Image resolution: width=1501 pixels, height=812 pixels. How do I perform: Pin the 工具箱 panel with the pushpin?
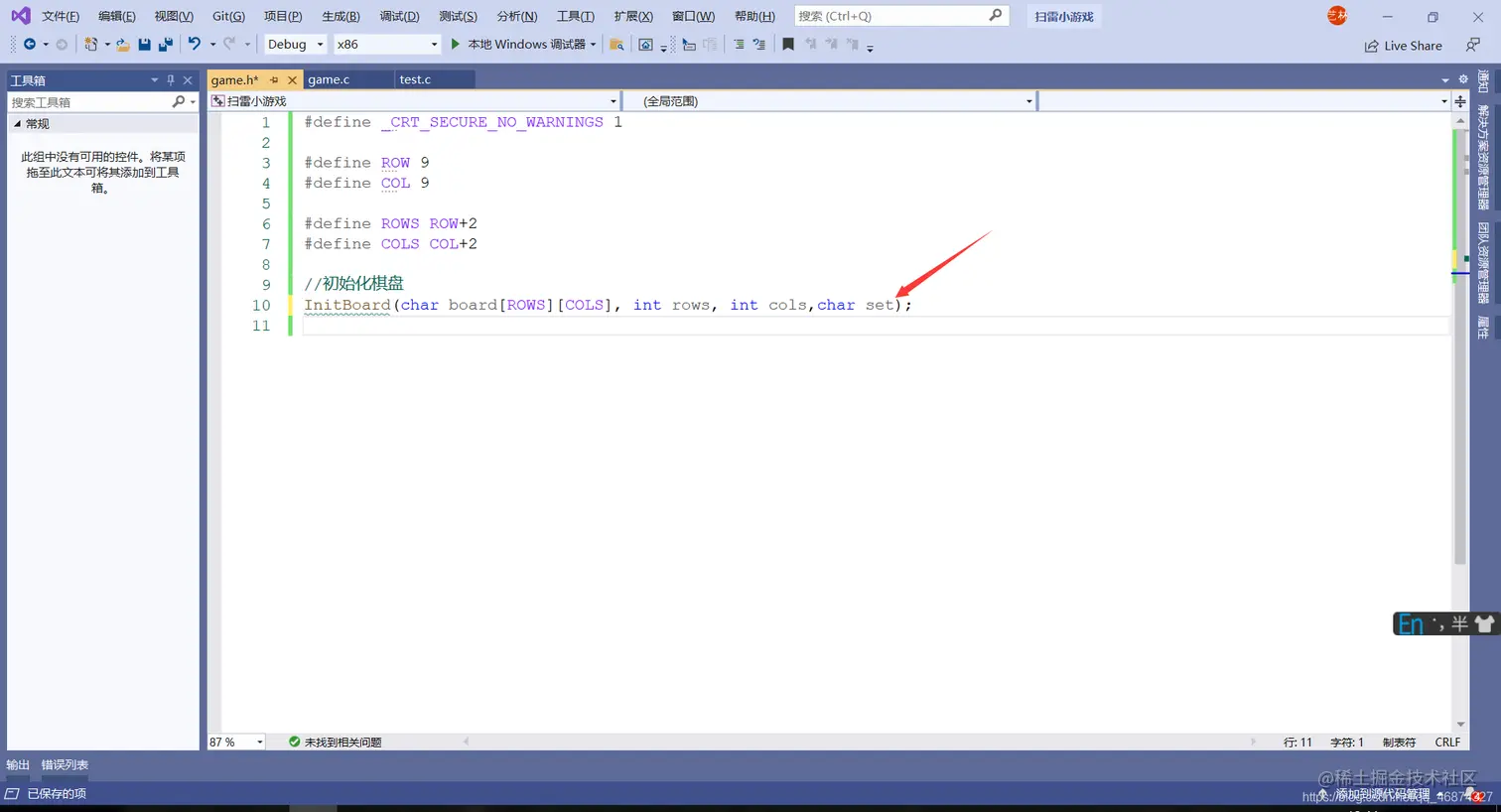pos(171,80)
